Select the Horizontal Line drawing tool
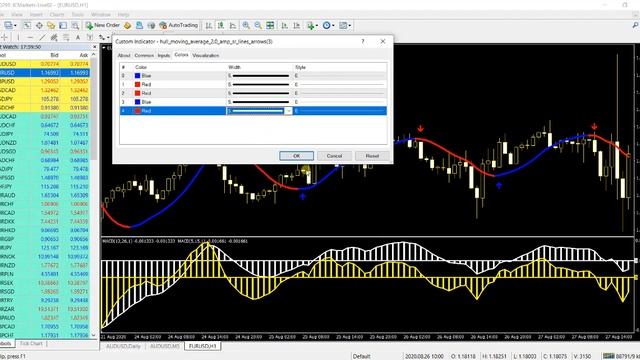 (30, 37)
